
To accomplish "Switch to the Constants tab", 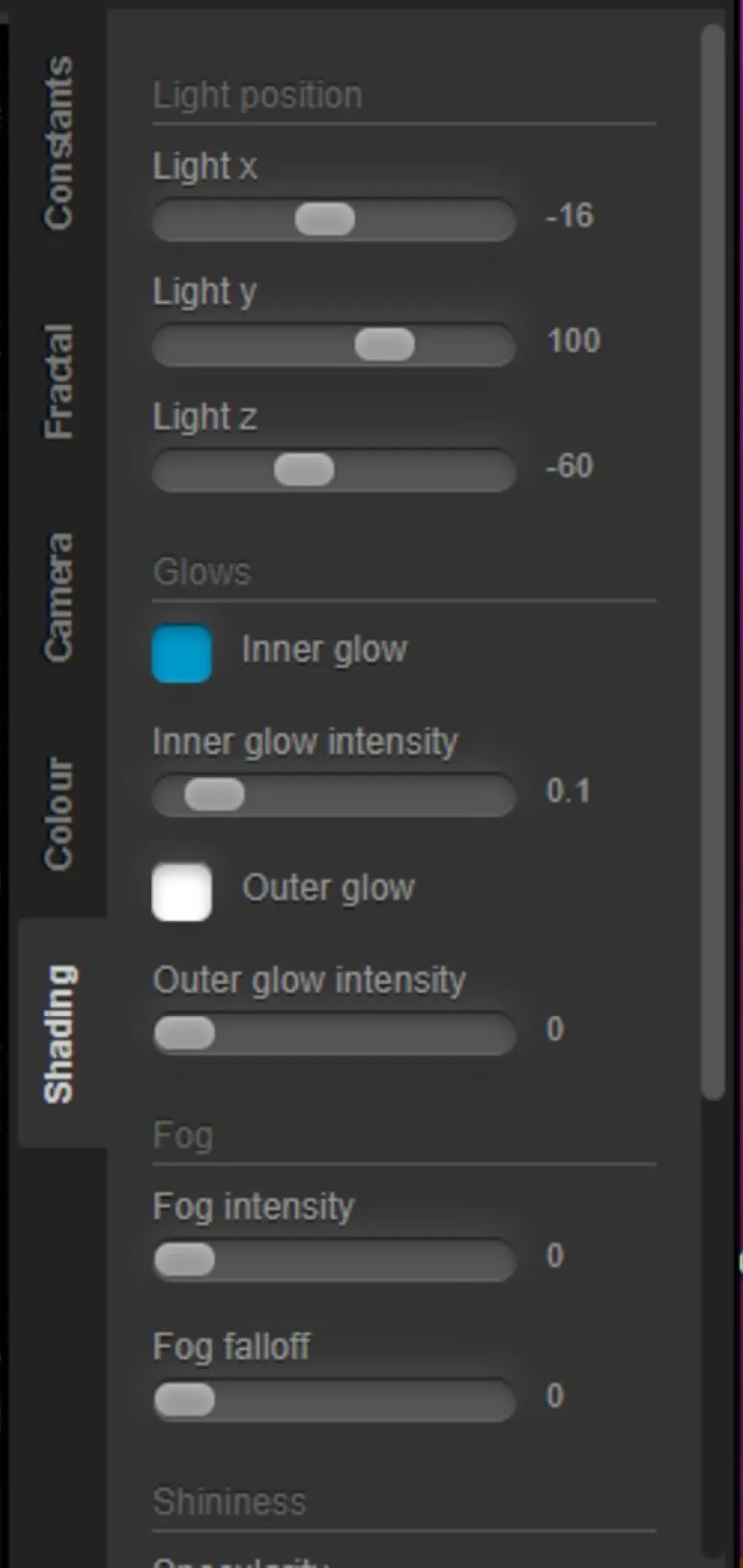I will [59, 143].
